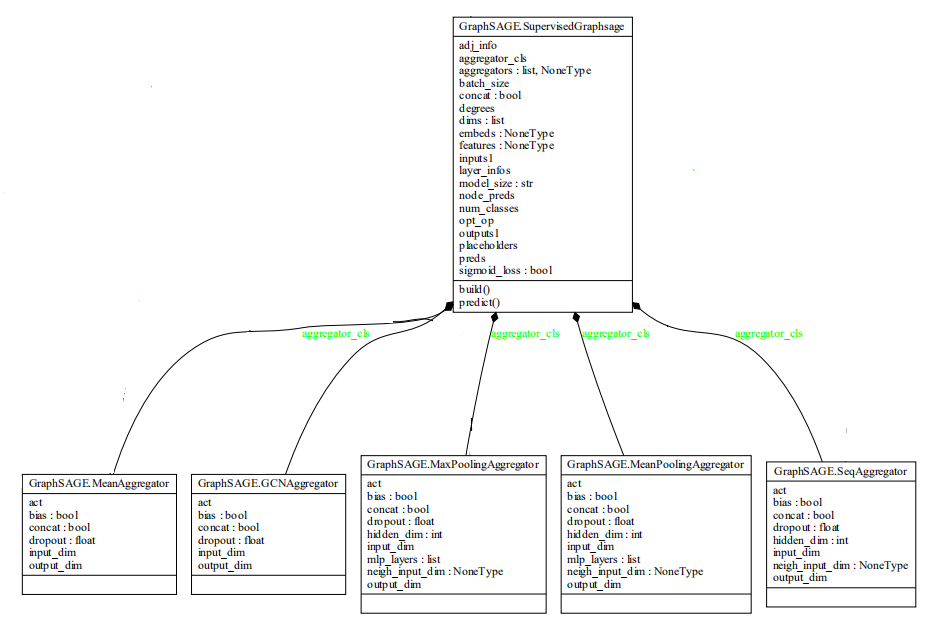Click the aggregator_cls label above MeanPoolingAggregator
This screenshot has width=927, height=627.
tap(614, 334)
